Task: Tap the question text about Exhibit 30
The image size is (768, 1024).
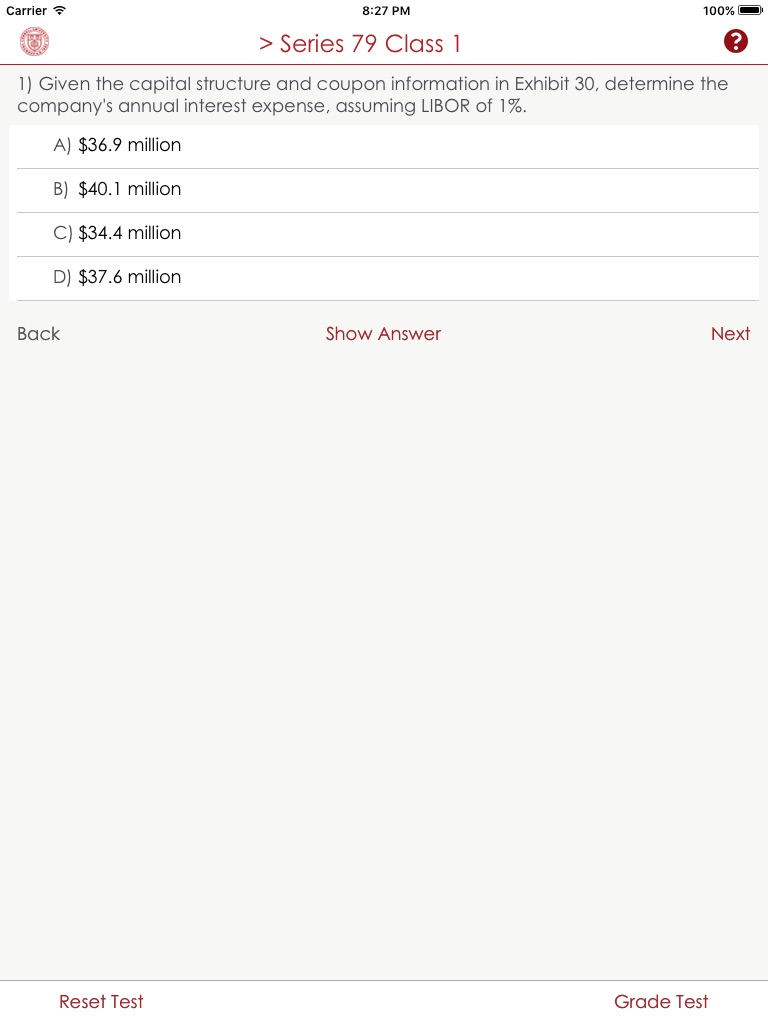Action: coord(372,94)
